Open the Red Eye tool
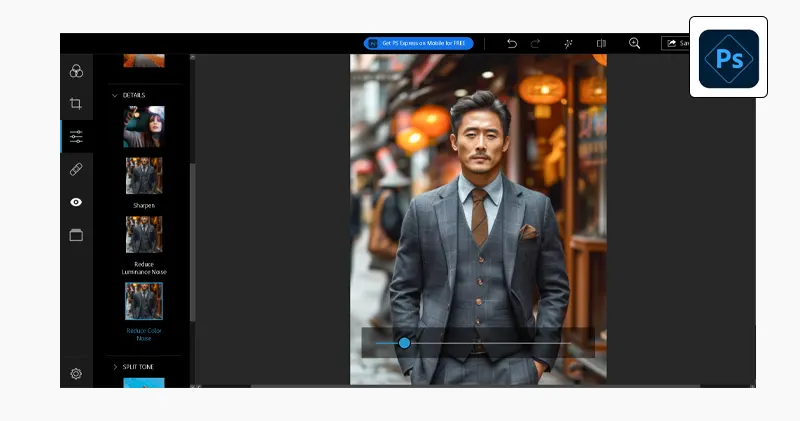Viewport: 800px width, 421px height. 76,202
